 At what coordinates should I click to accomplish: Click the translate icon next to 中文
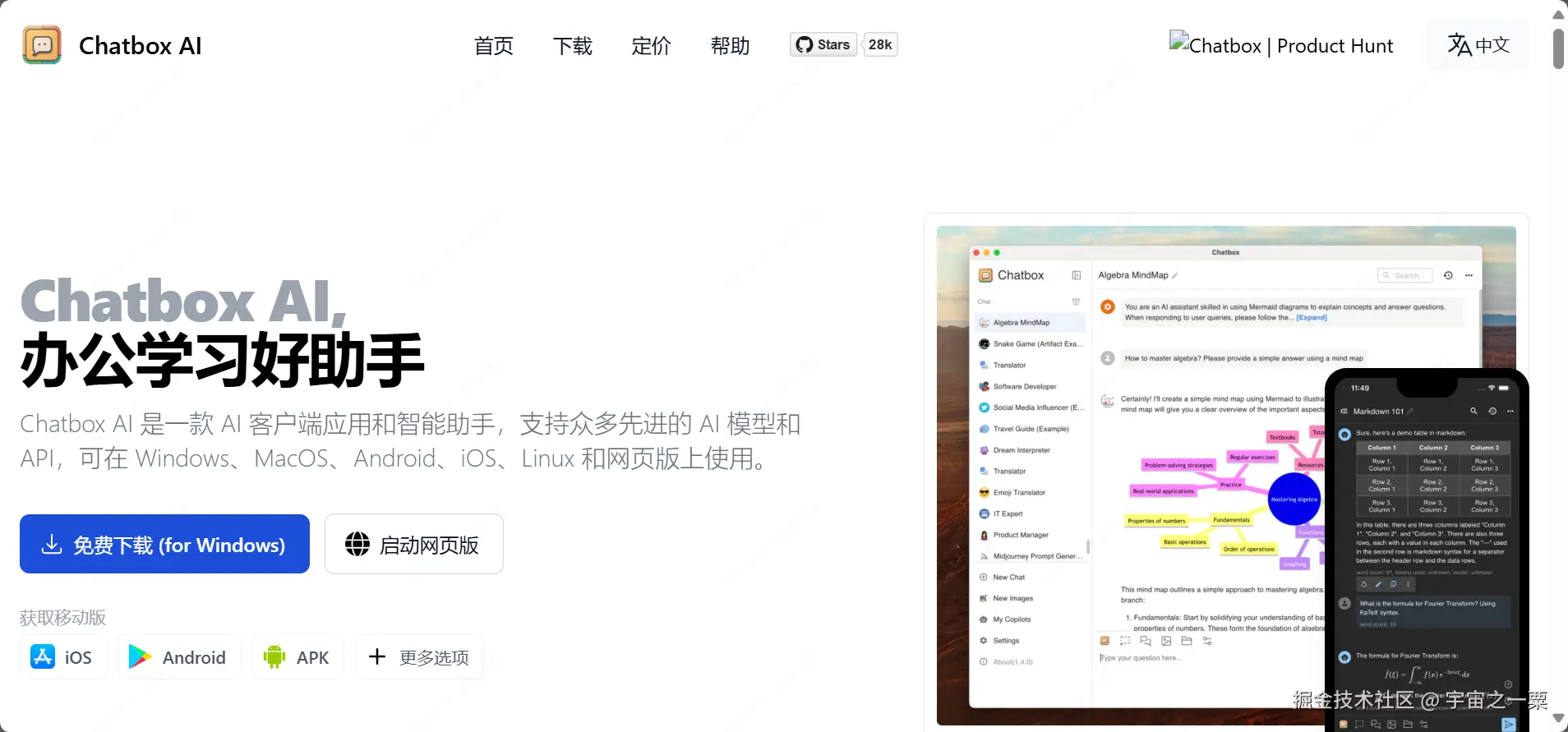click(1460, 44)
